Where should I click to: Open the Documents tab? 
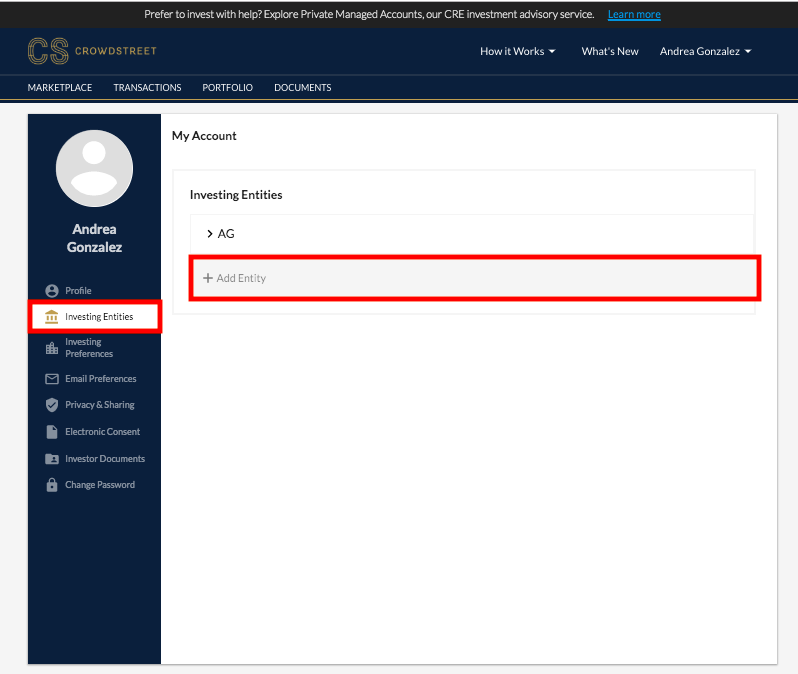click(x=303, y=88)
